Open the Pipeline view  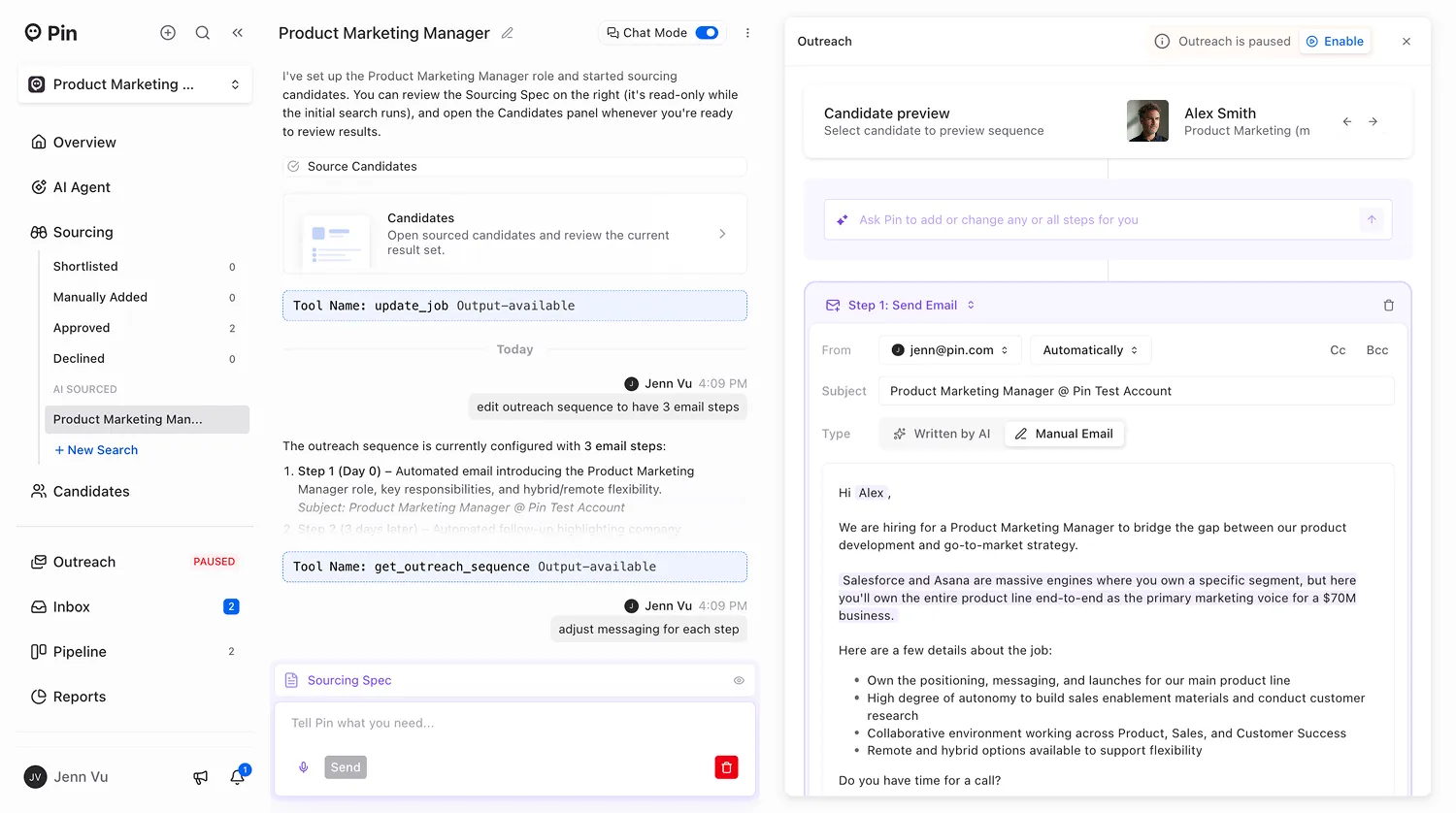[x=80, y=652]
